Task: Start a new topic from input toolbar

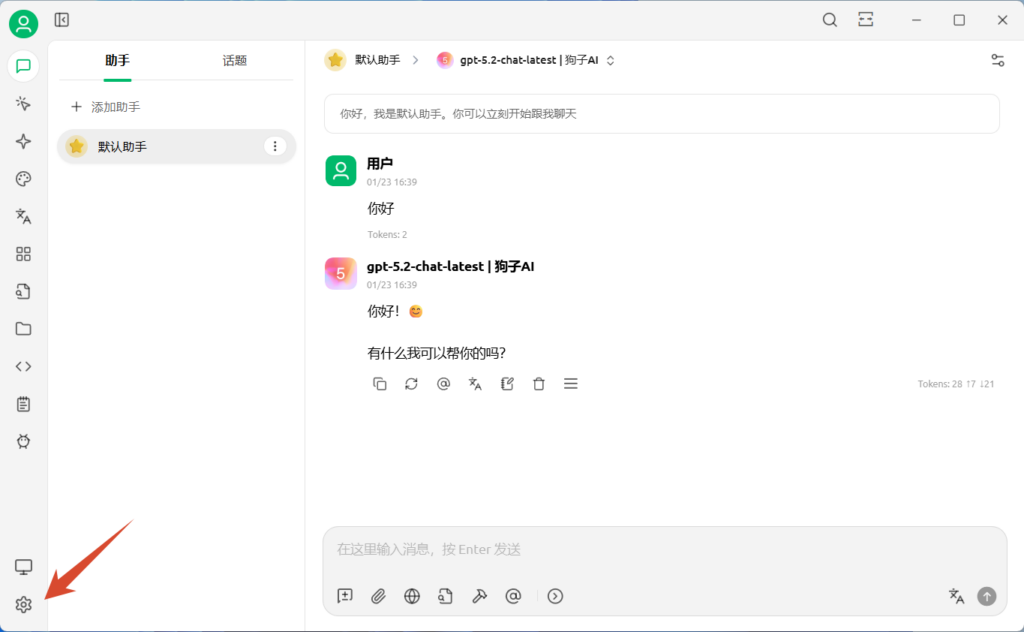Action: coord(345,596)
